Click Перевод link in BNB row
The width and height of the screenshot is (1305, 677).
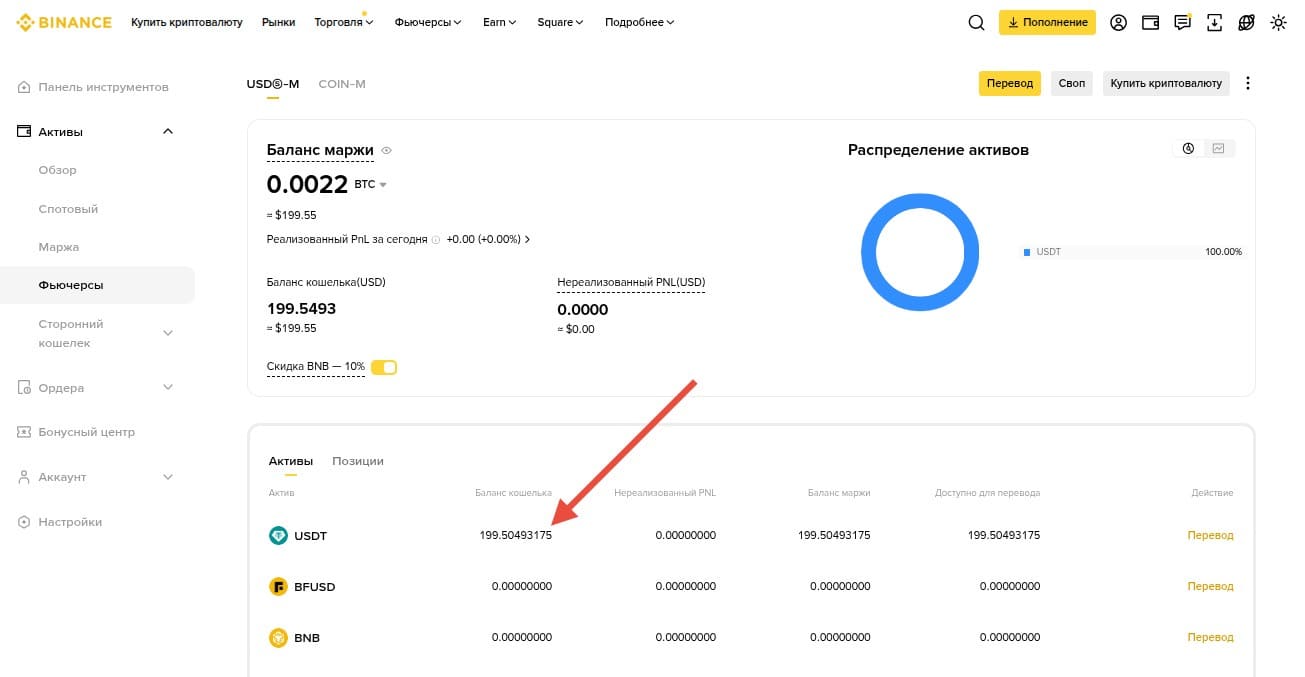pyautogui.click(x=1210, y=637)
